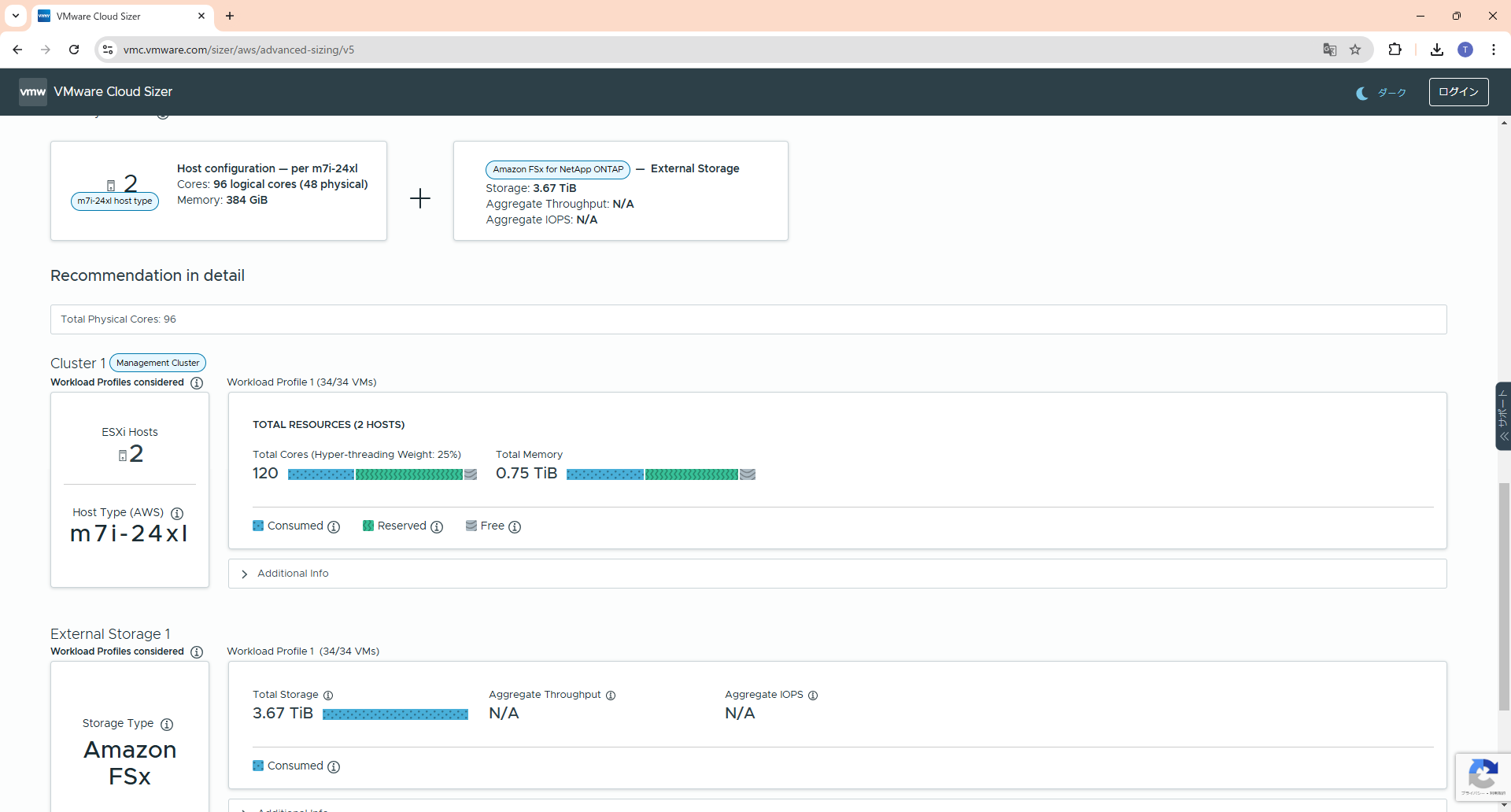The height and width of the screenshot is (812, 1511).
Task: Click the m7i-24xl host type badge
Action: click(115, 201)
